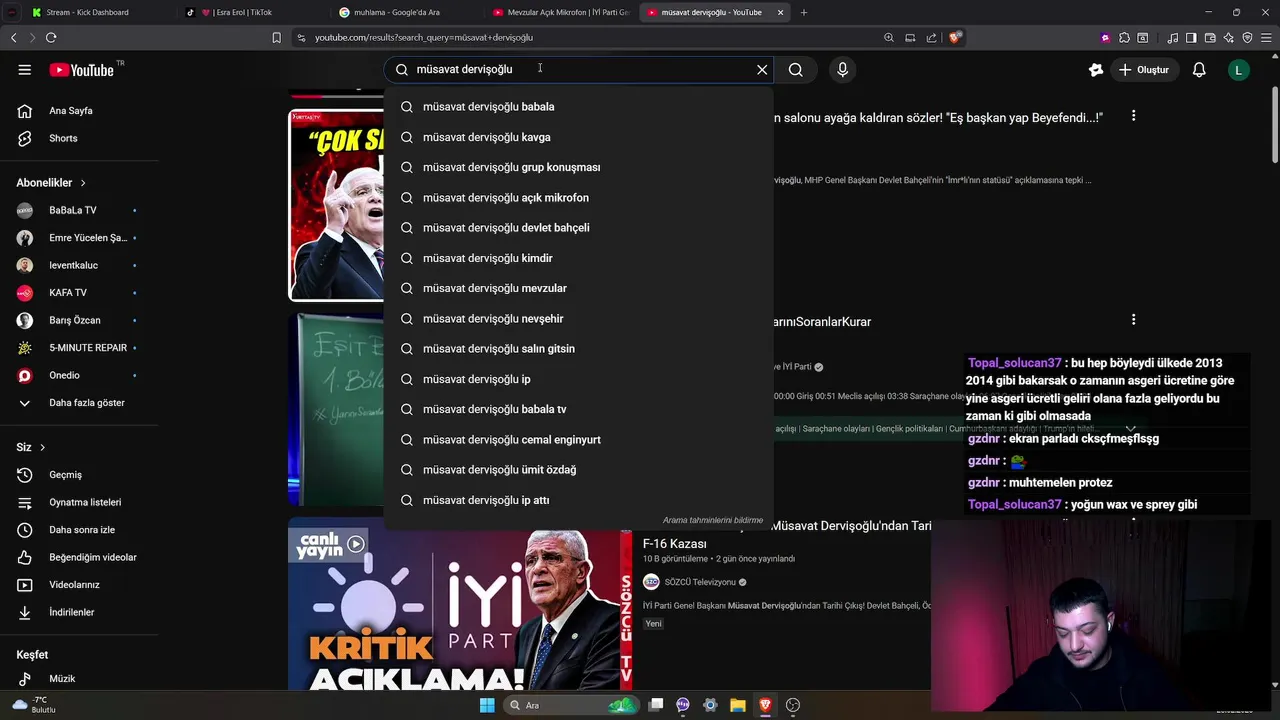The height and width of the screenshot is (720, 1280).
Task: Open the browser zoom magnifier icon
Action: pos(889,38)
